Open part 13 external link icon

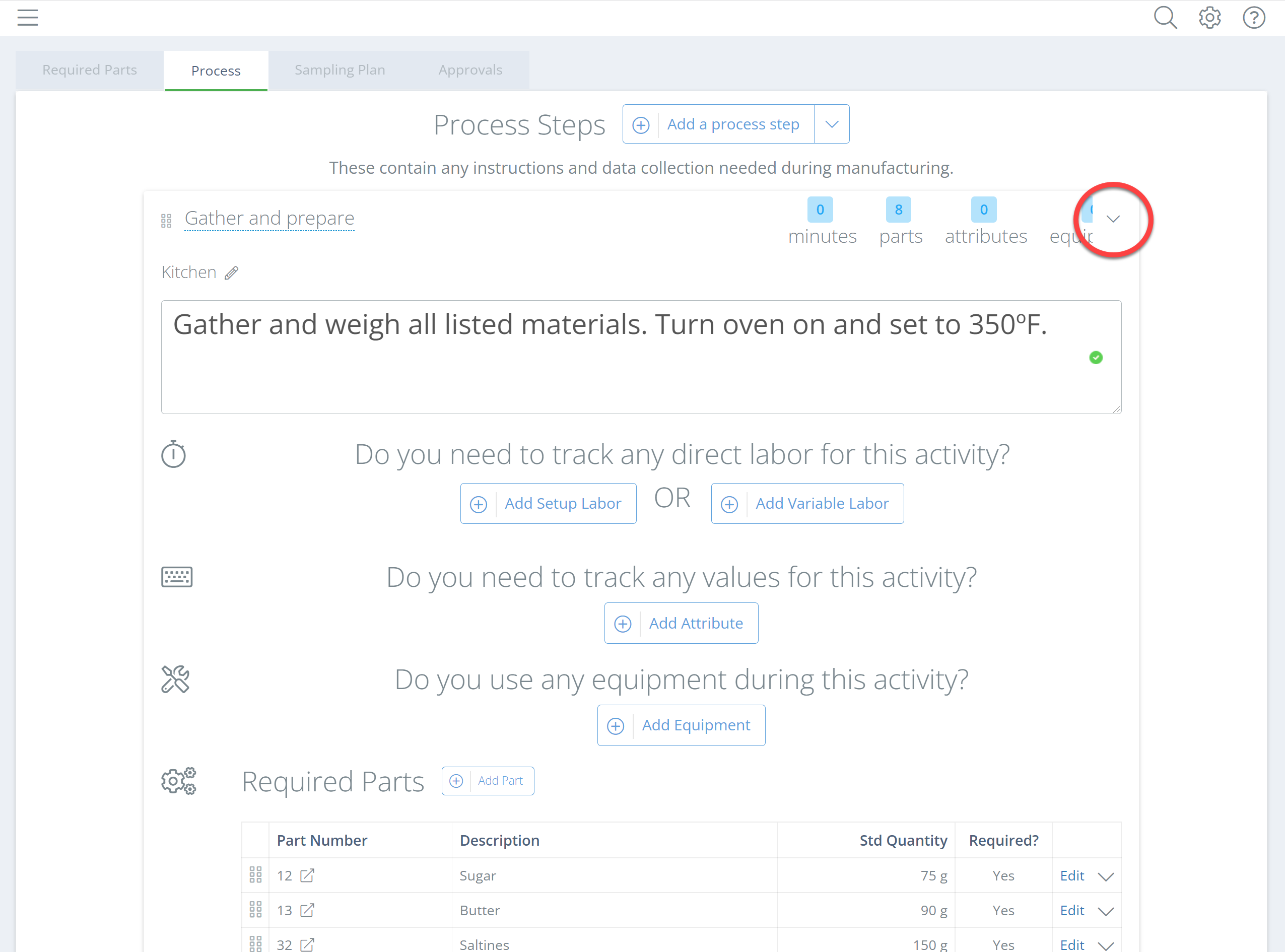coord(308,911)
